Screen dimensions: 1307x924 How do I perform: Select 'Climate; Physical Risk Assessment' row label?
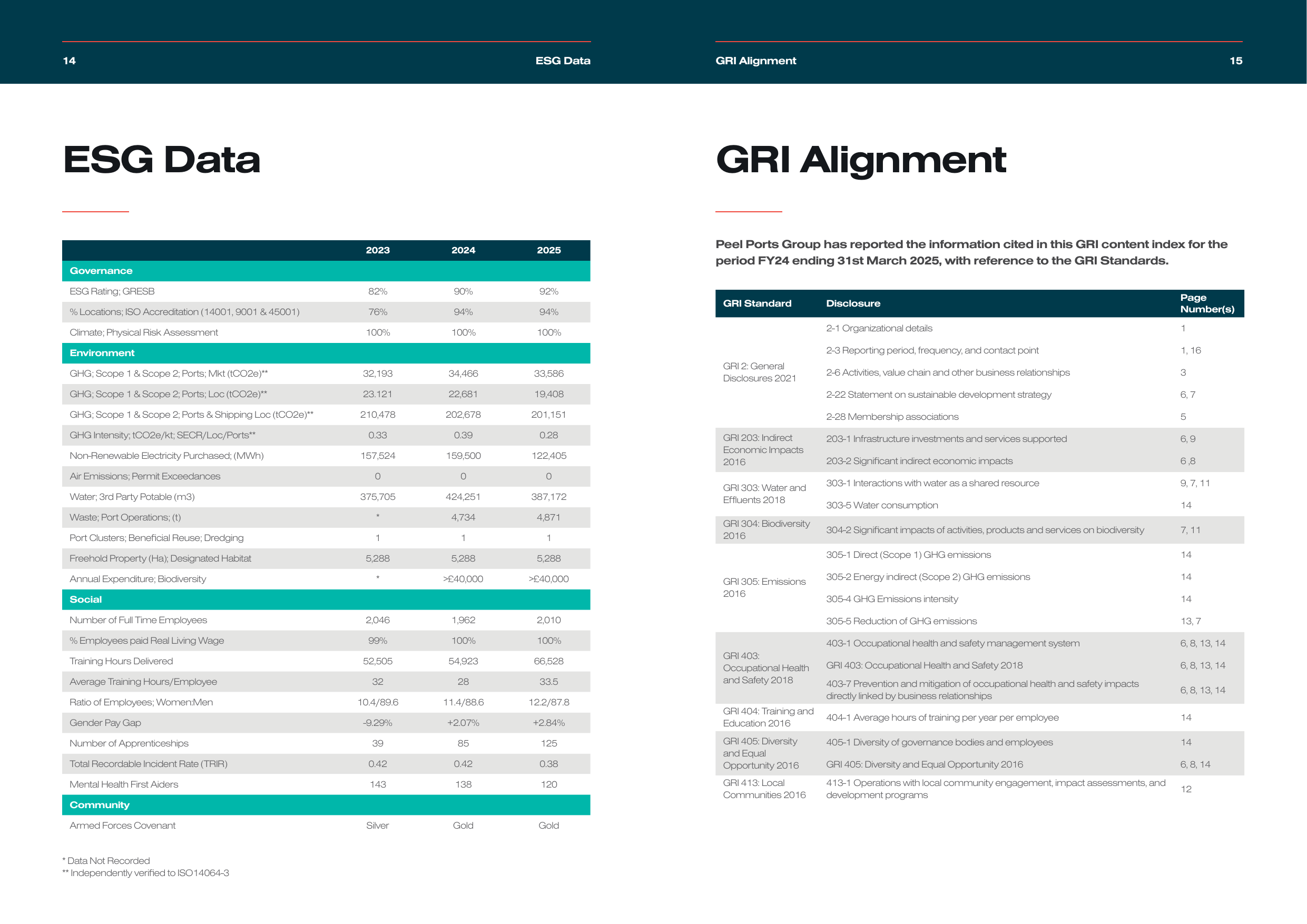[x=144, y=332]
